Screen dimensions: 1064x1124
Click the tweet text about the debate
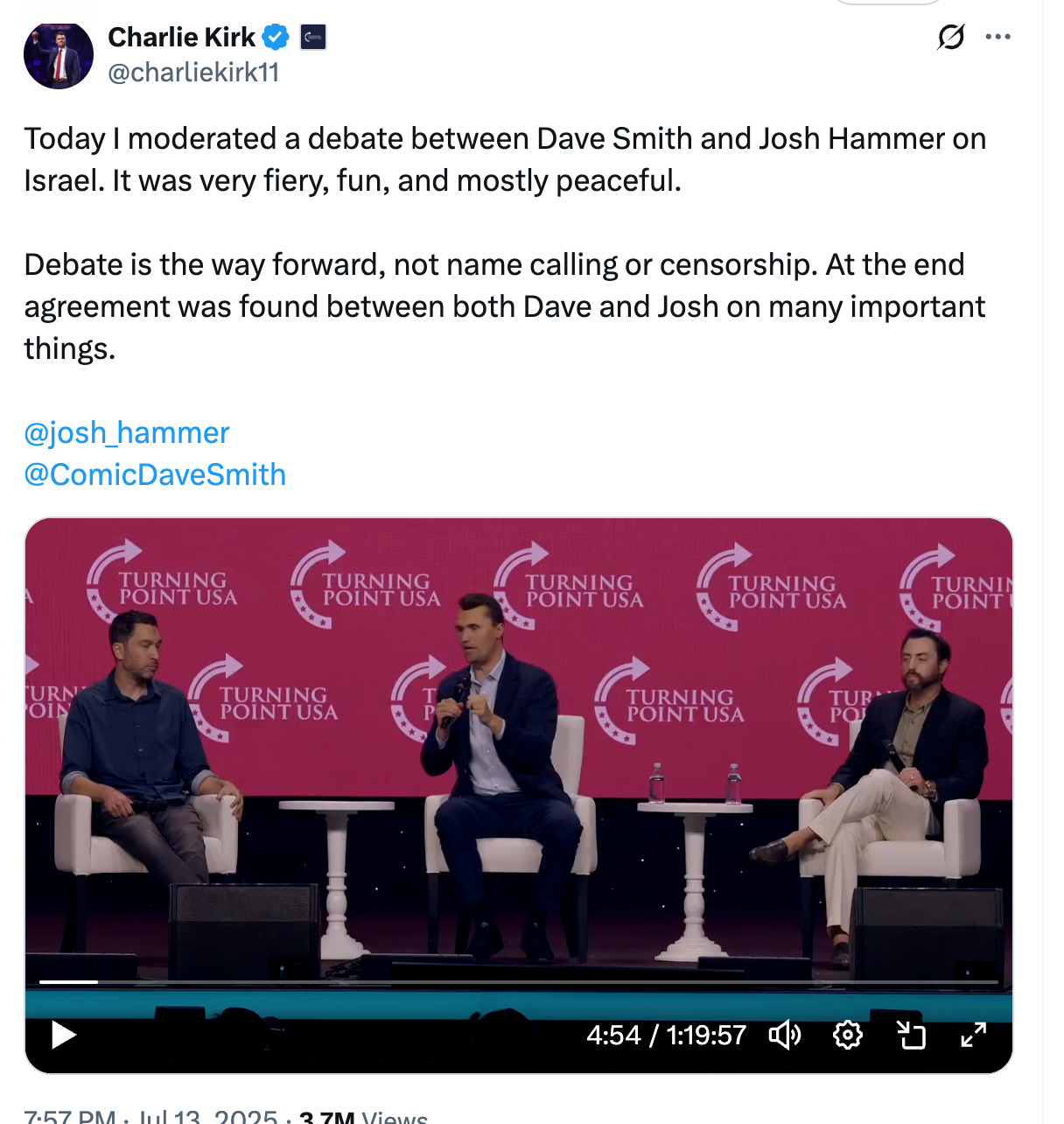pos(506,243)
